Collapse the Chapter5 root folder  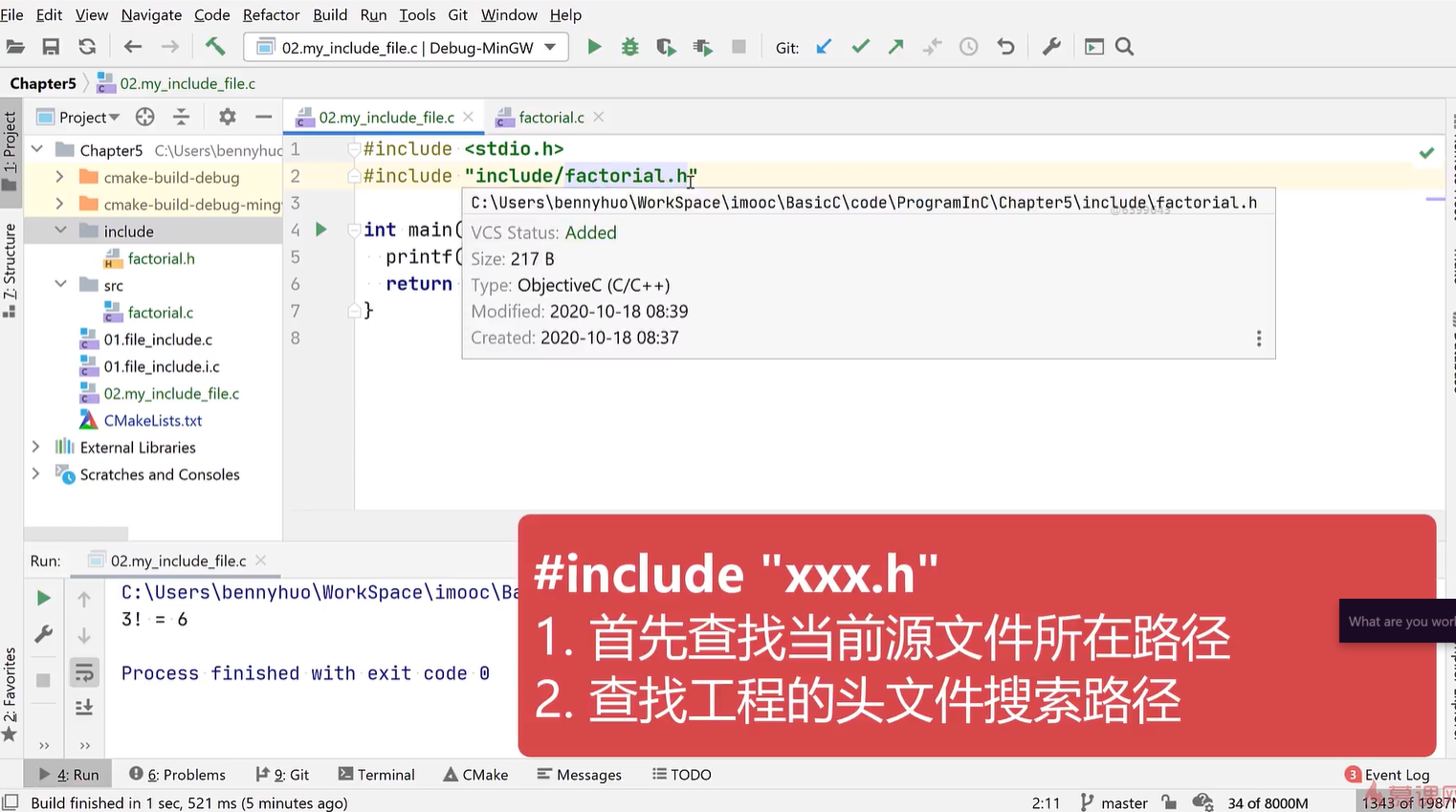click(x=36, y=150)
